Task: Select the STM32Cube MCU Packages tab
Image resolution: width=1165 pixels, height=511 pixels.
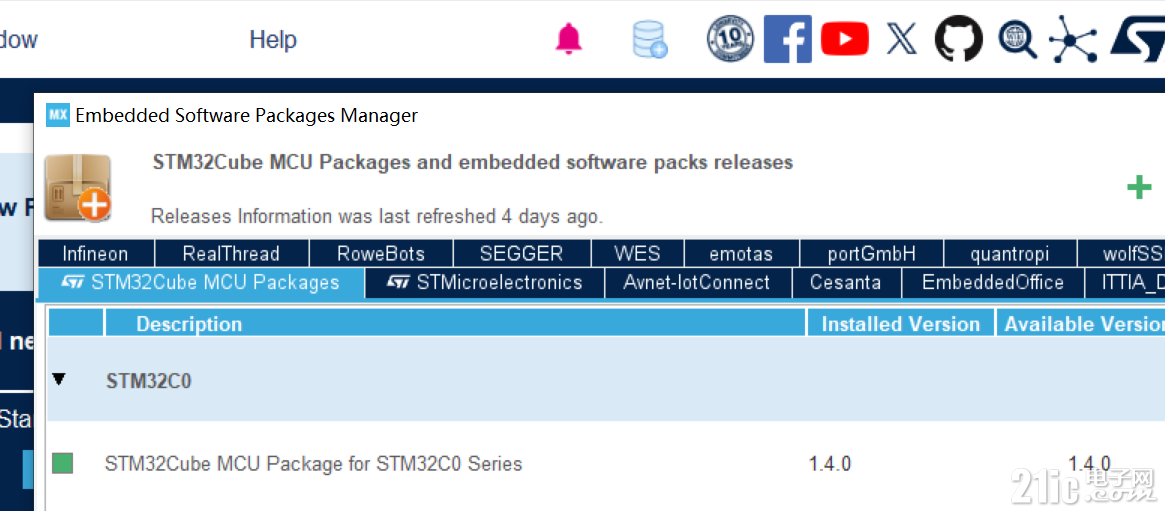Action: 201,283
